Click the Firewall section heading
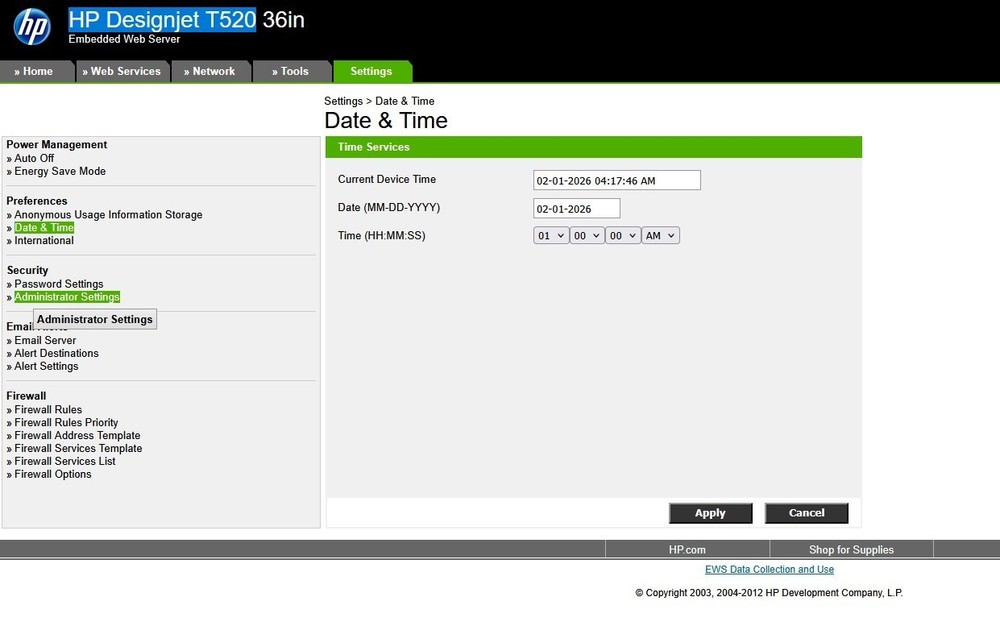This screenshot has height=626, width=1000. tap(26, 396)
